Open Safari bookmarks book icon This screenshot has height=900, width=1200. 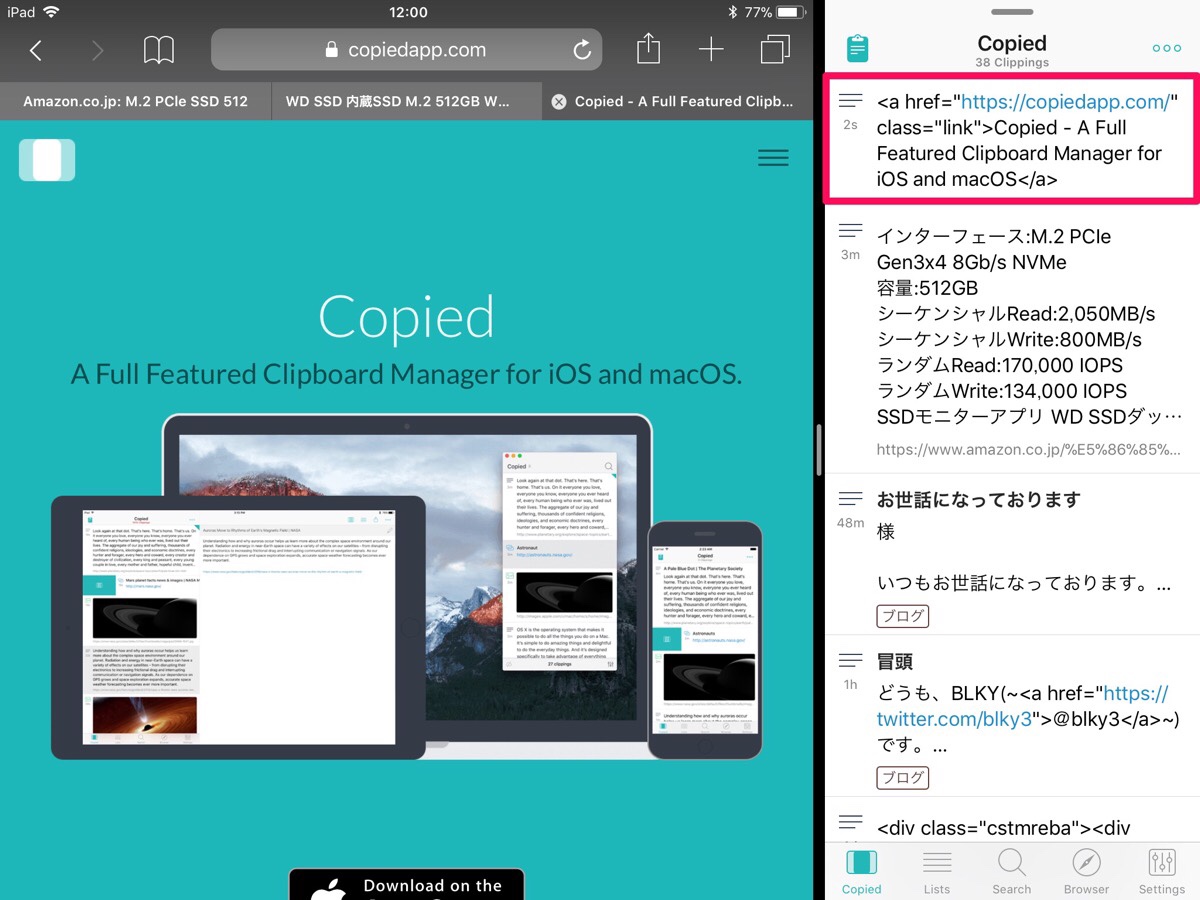[159, 50]
